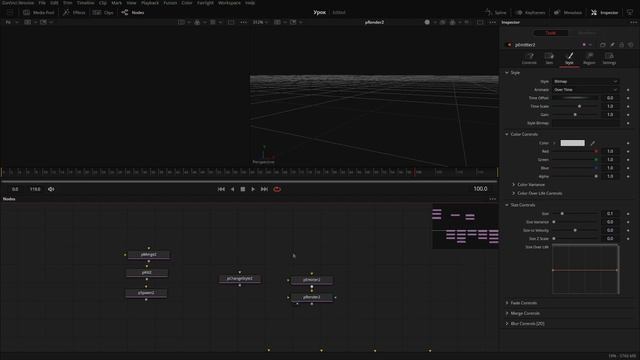640x360 pixels.
Task: Click the lock icon in Inspector header
Action: click(x=622, y=44)
